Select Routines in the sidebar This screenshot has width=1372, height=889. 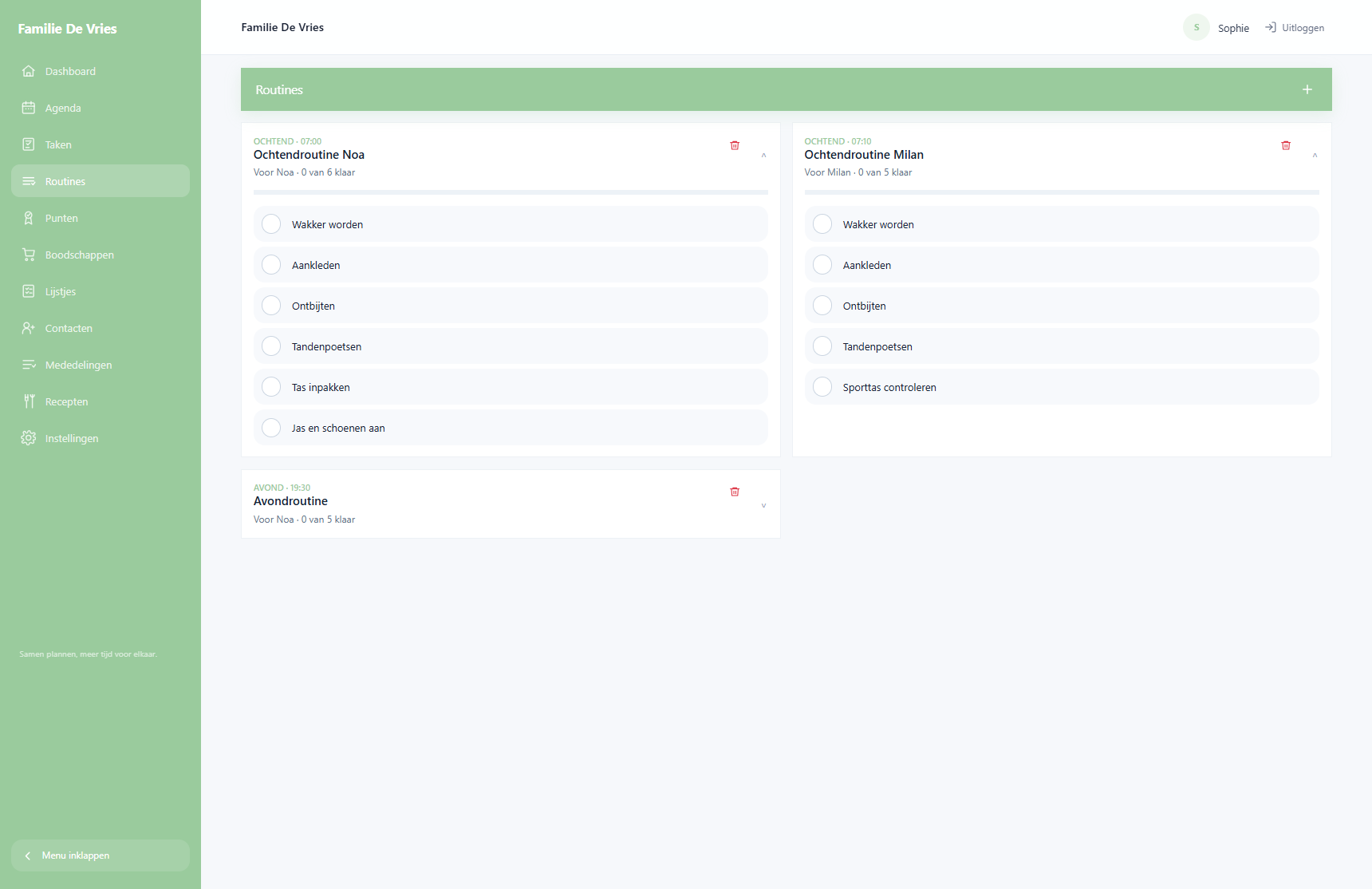[101, 181]
